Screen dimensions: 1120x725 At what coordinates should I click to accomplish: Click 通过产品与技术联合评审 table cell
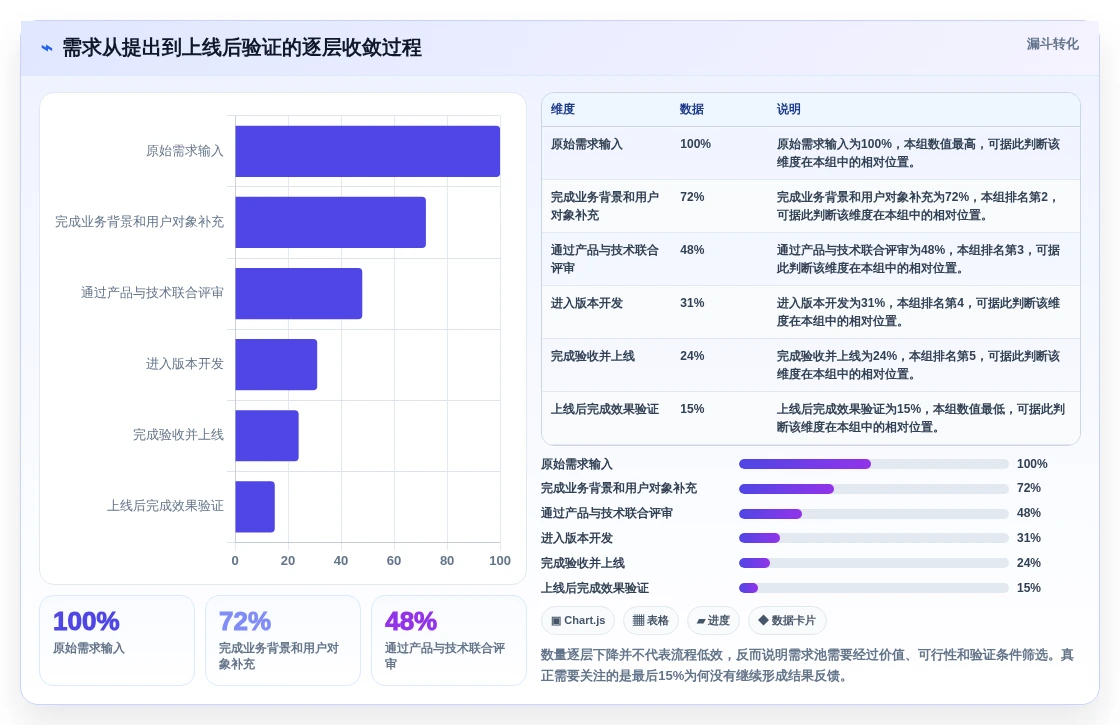pyautogui.click(x=604, y=259)
